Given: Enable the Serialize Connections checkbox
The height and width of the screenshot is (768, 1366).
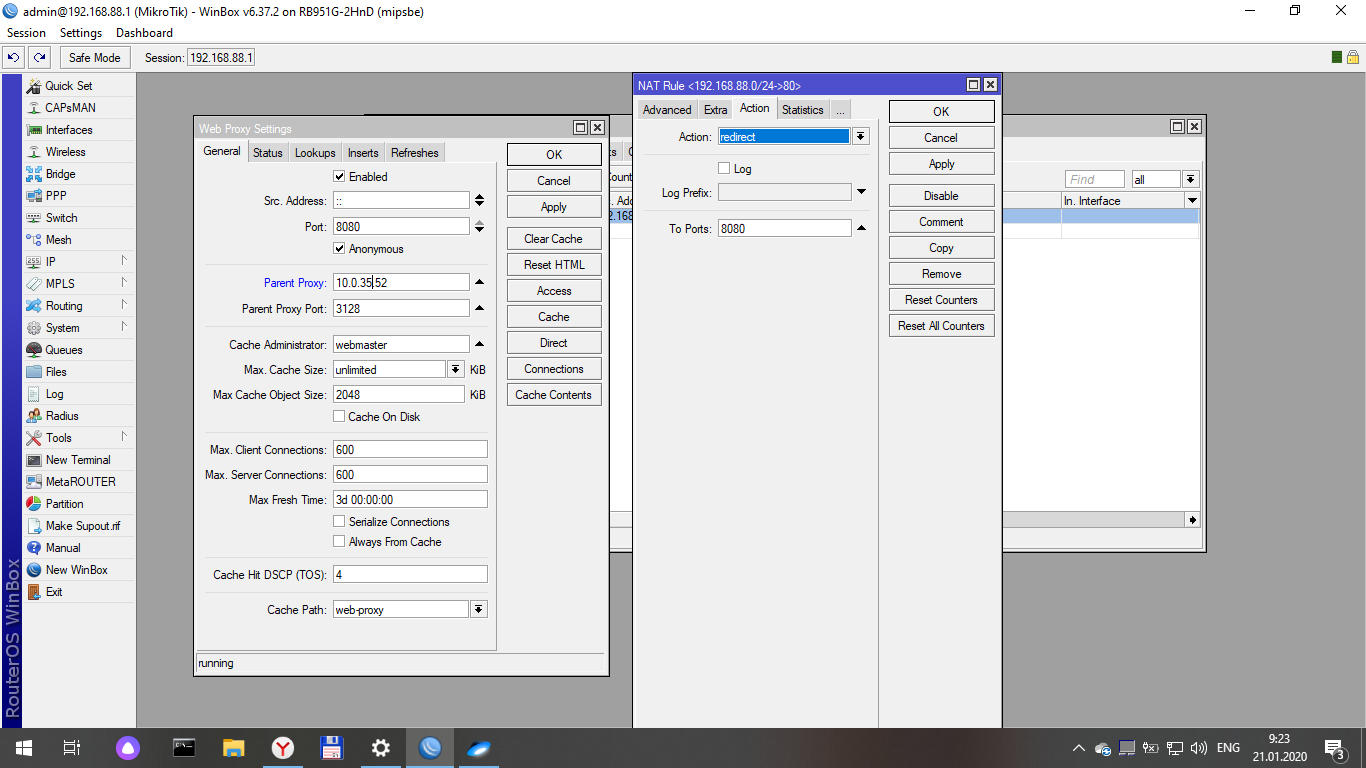Looking at the screenshot, I should (x=339, y=522).
